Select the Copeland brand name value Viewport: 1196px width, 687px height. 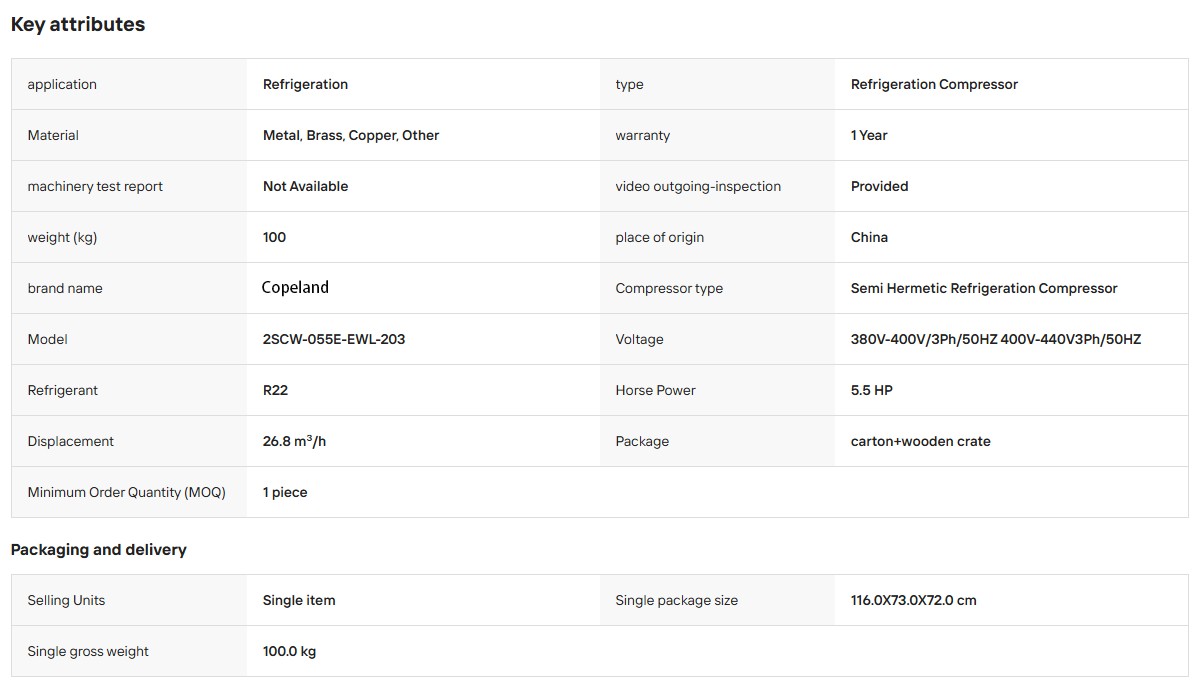(x=295, y=287)
